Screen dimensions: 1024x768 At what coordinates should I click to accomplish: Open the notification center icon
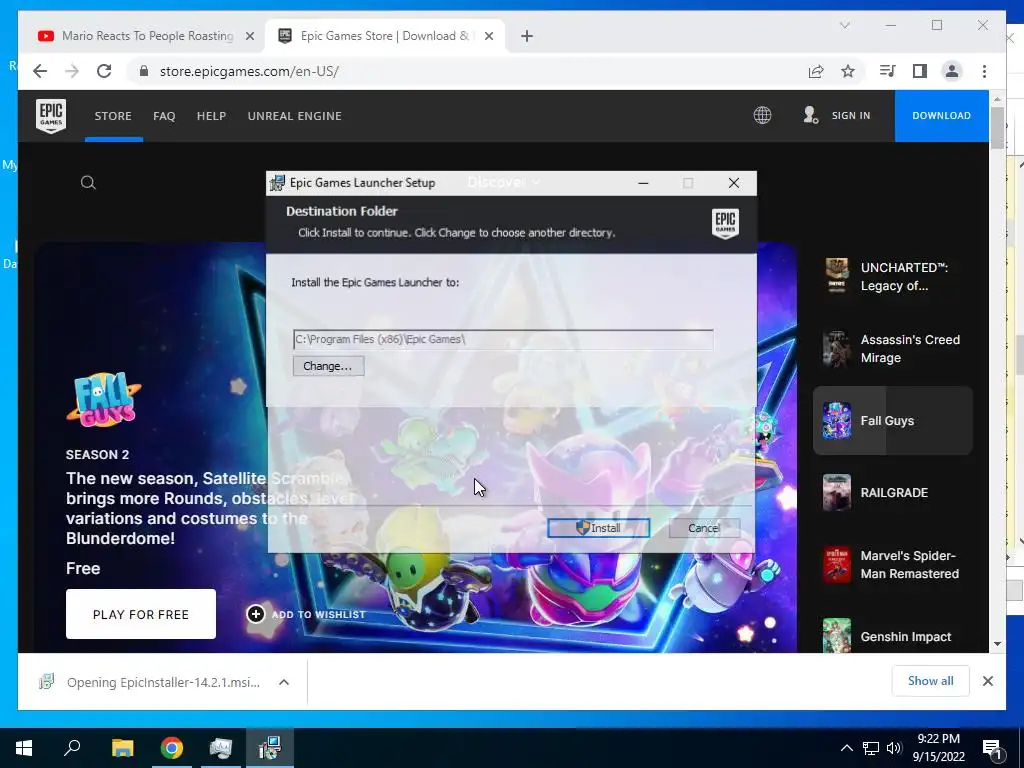992,748
